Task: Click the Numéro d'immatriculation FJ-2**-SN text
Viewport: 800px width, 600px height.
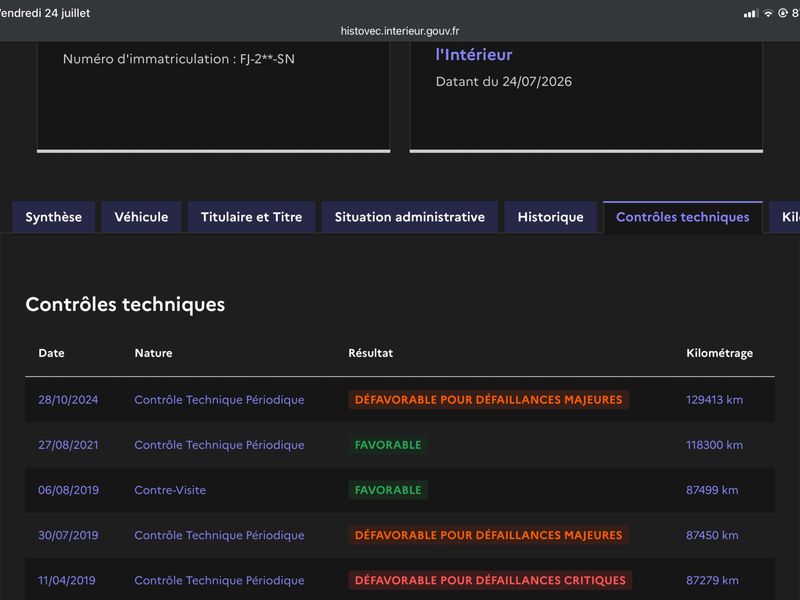Action: [179, 59]
